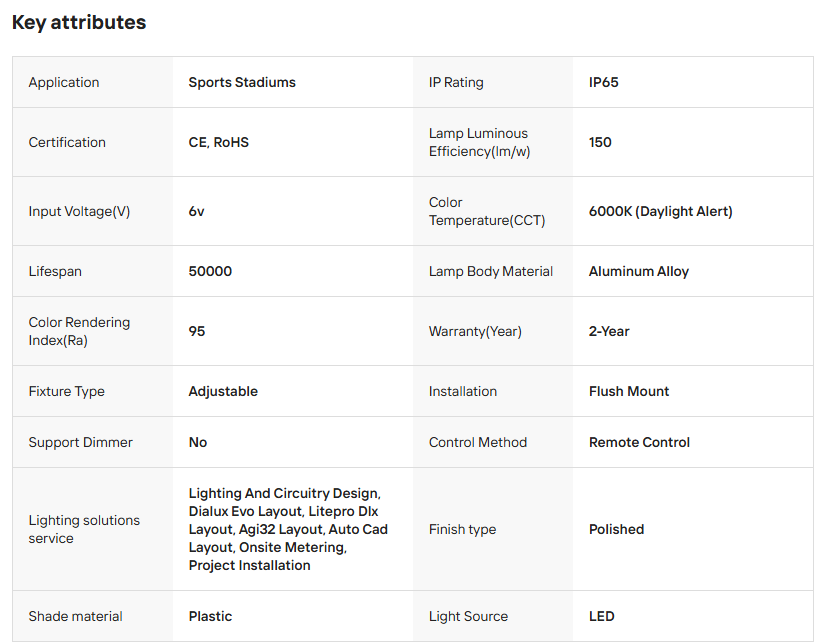
Task: Select the "LED" light source value
Action: click(602, 616)
